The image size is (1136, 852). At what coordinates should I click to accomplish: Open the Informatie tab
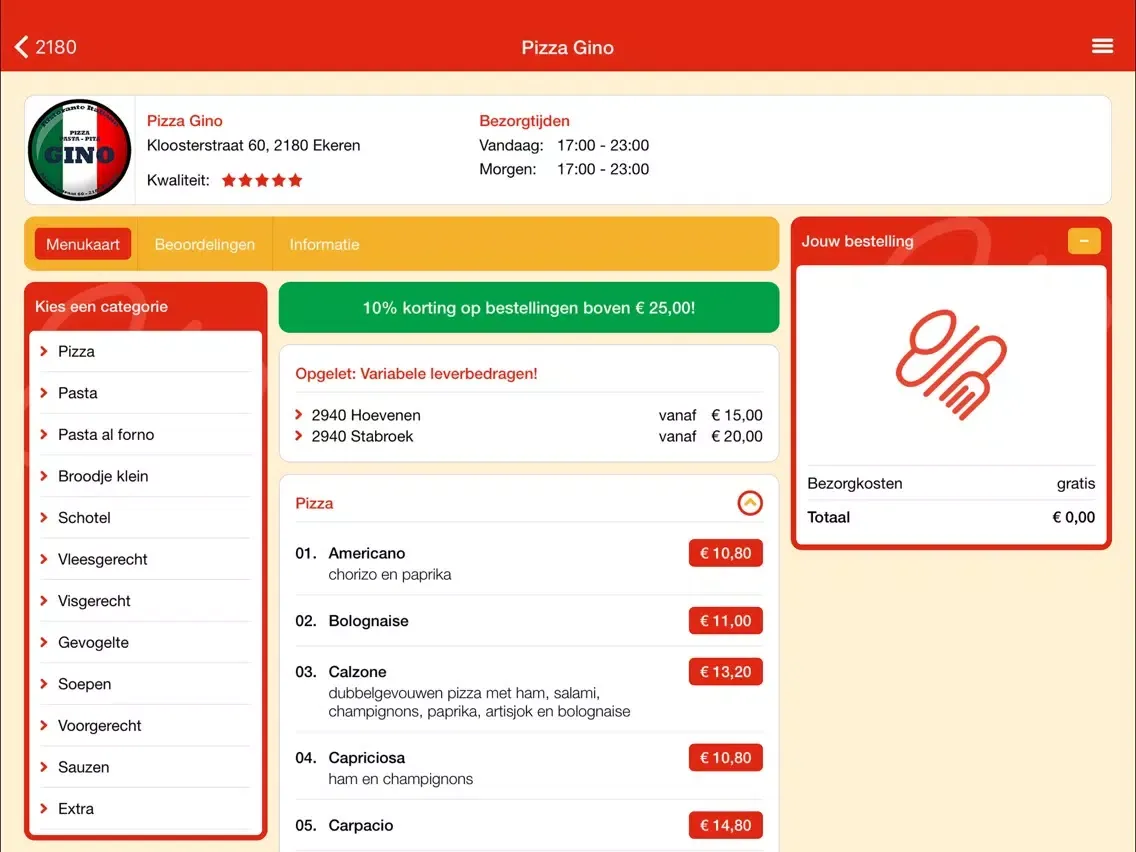pyautogui.click(x=324, y=244)
